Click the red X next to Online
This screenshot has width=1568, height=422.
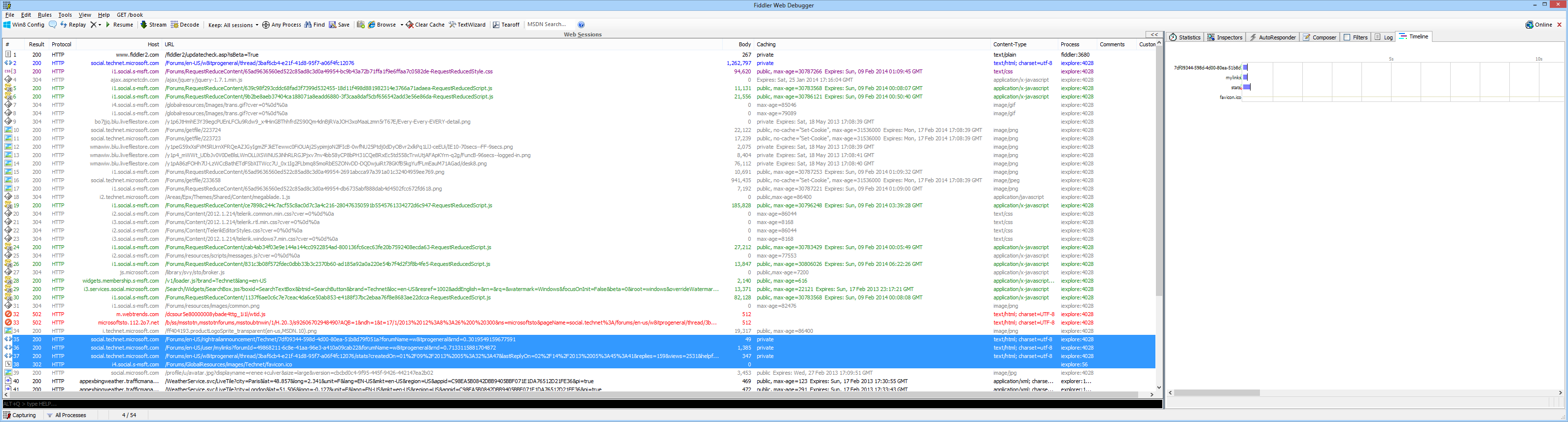1560,25
